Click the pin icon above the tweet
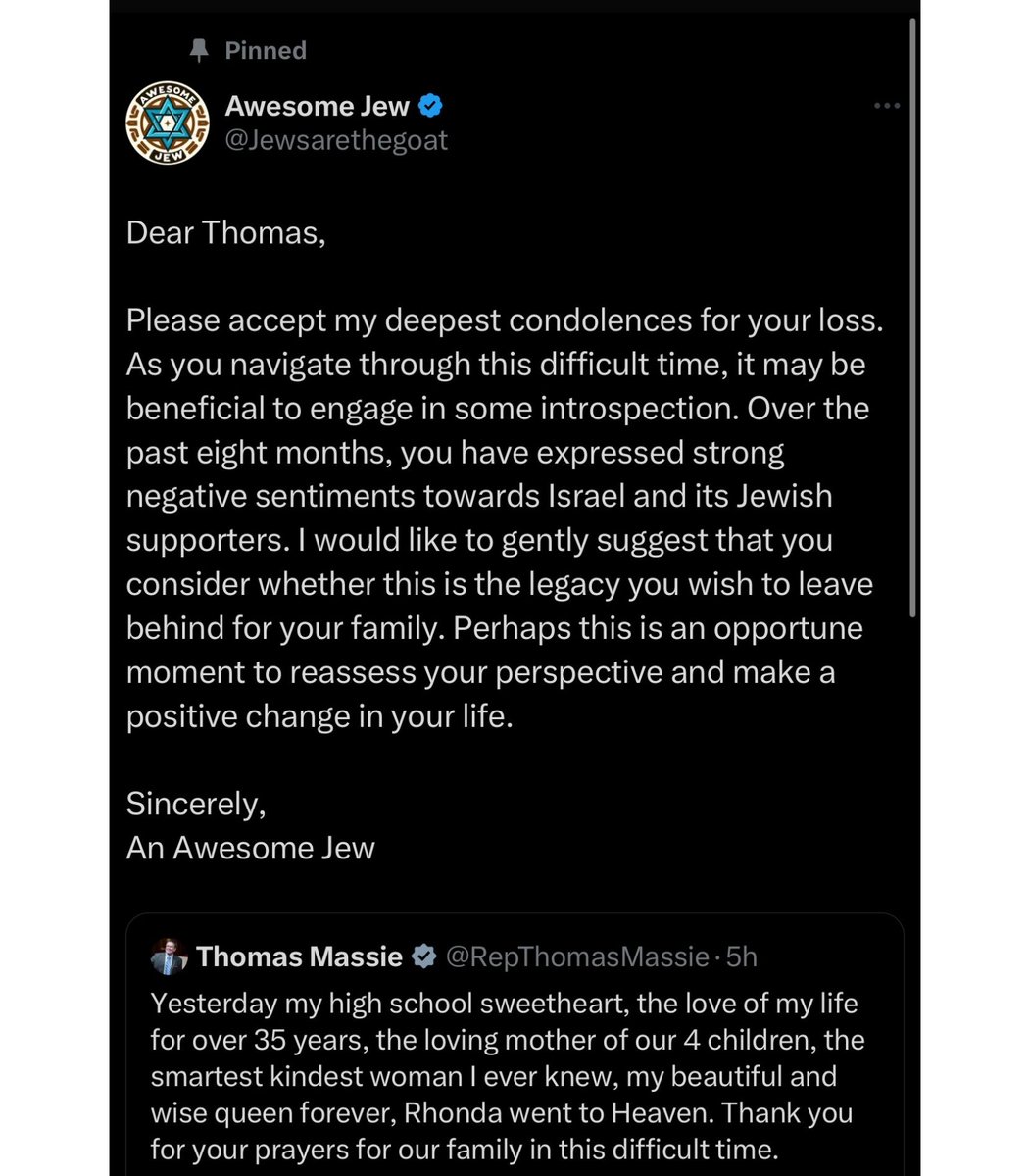Image resolution: width=1030 pixels, height=1176 pixels. pyautogui.click(x=201, y=50)
